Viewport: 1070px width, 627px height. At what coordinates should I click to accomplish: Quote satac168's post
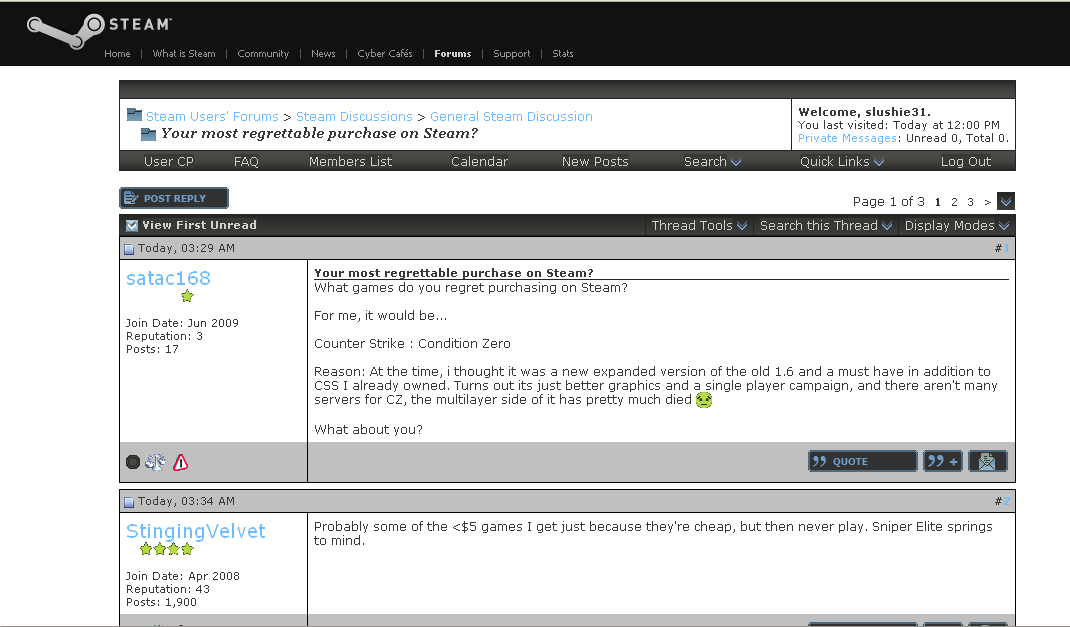pos(863,461)
